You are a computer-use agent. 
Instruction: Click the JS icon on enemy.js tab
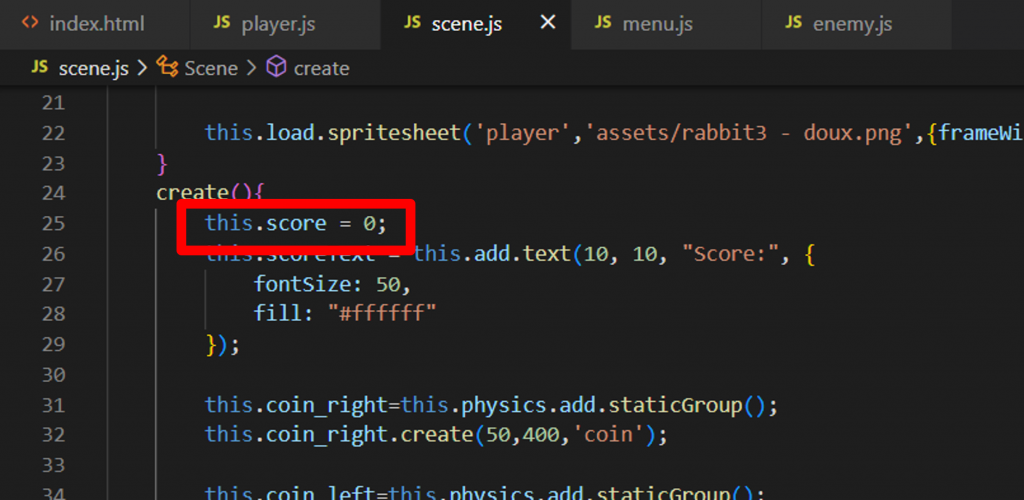[793, 23]
